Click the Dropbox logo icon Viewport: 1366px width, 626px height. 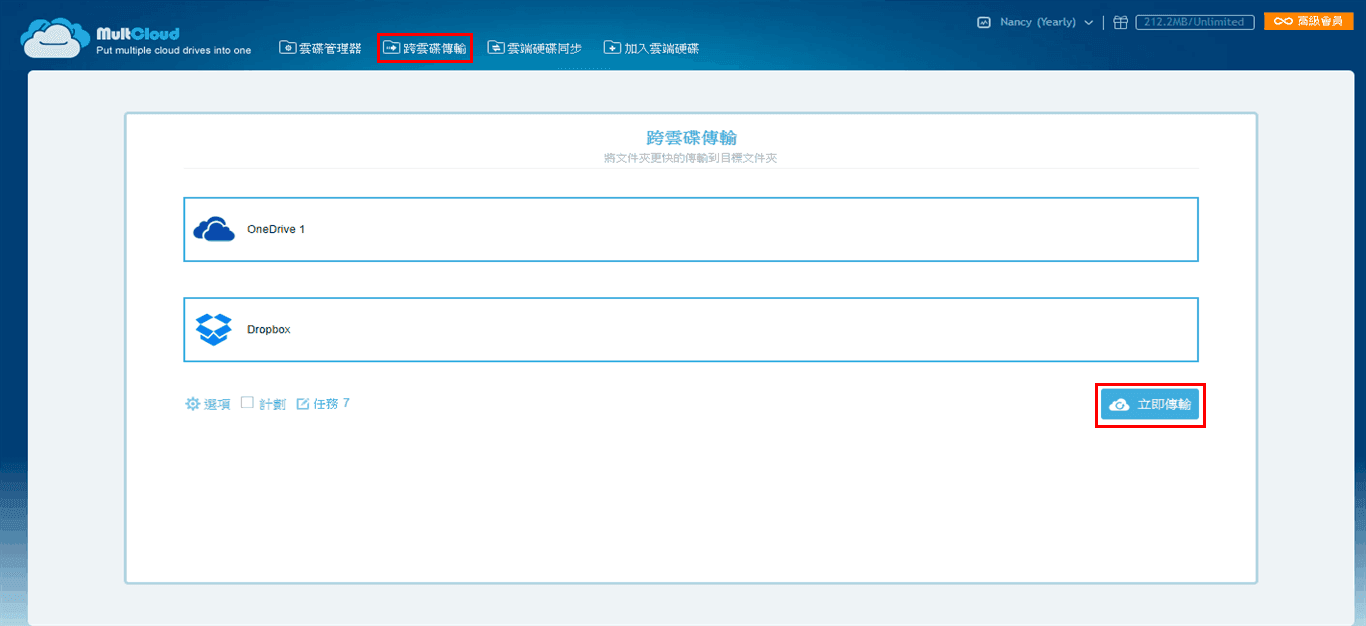tap(213, 329)
